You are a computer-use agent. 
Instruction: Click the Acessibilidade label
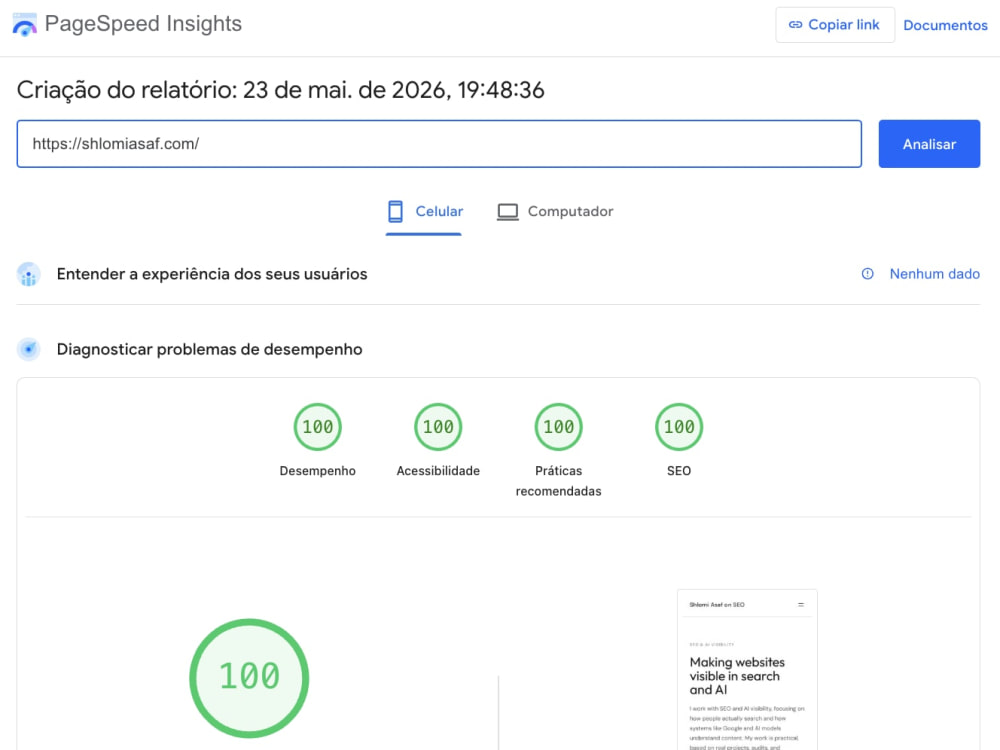[438, 471]
